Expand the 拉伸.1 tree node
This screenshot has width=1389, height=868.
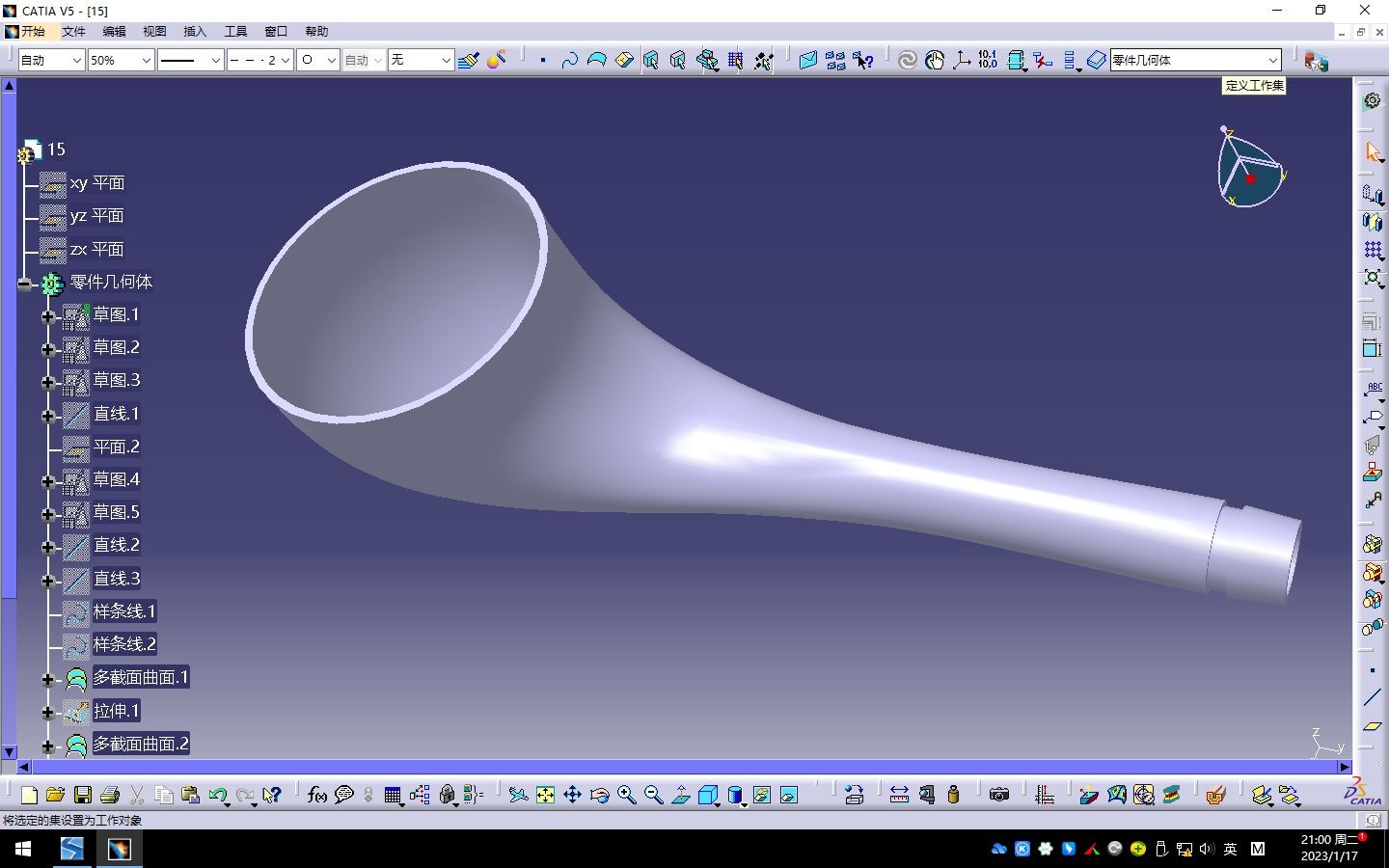[48, 713]
